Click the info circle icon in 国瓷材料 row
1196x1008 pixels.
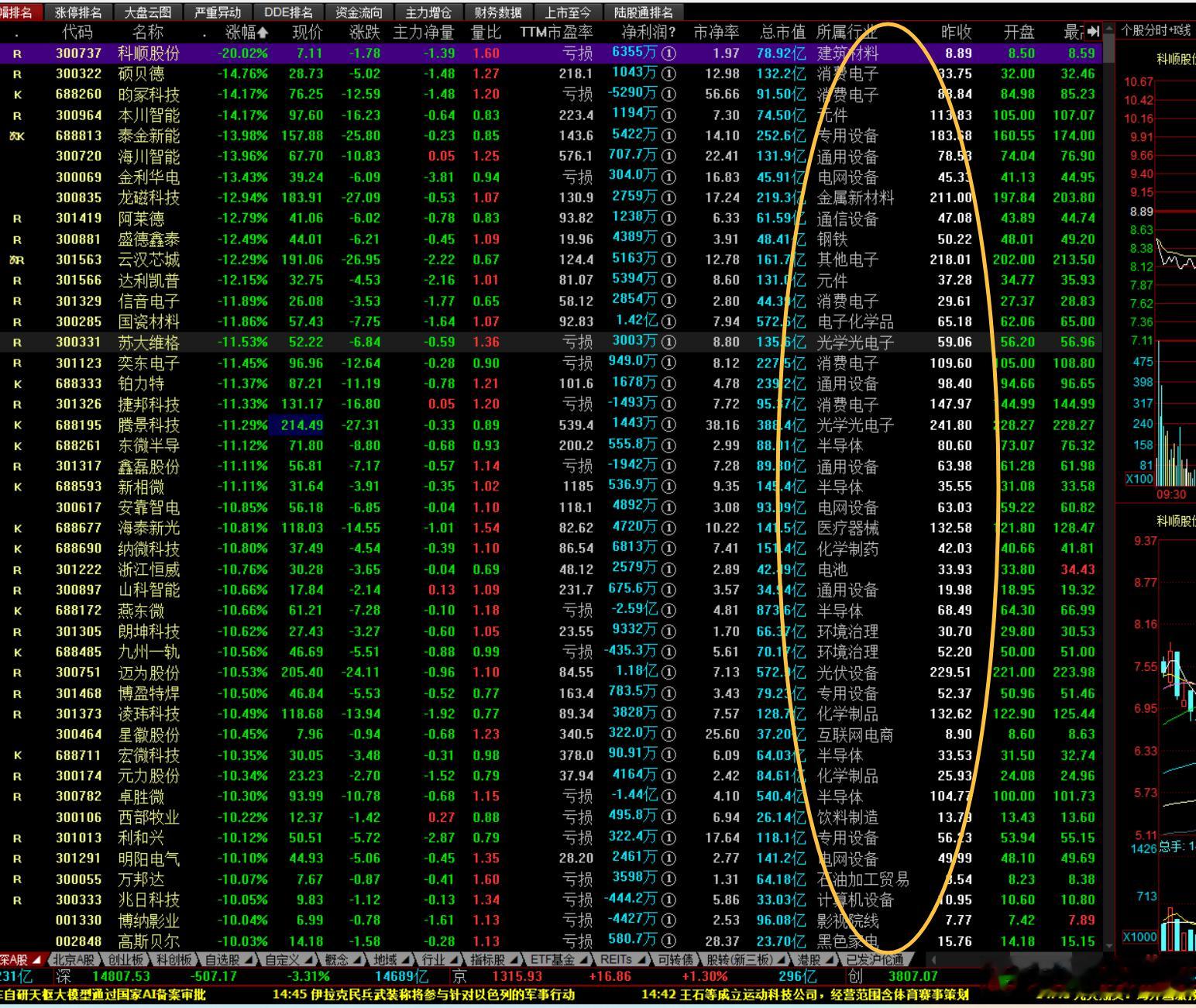point(668,322)
